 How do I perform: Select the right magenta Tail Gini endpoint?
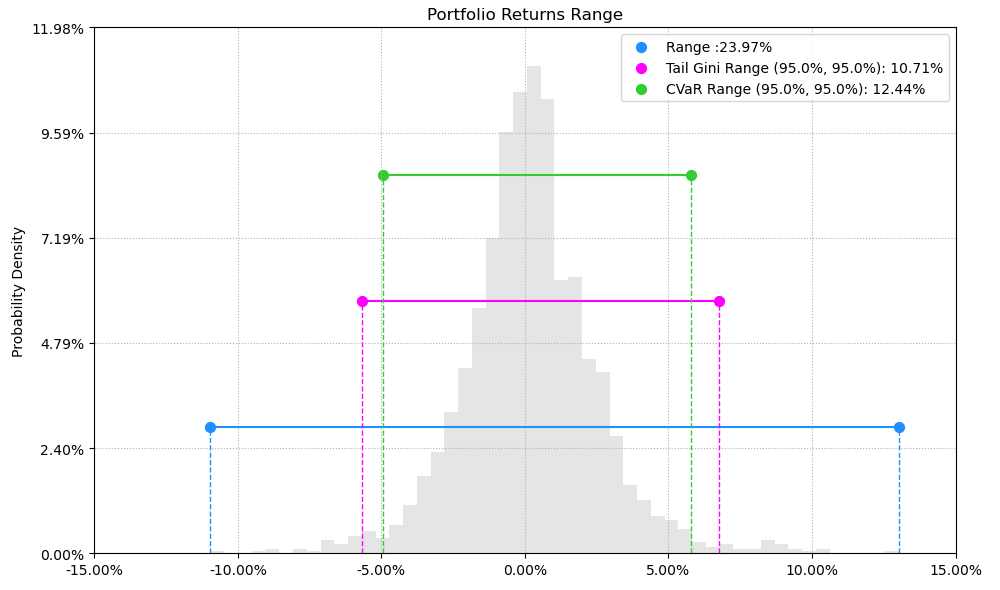[x=719, y=301]
